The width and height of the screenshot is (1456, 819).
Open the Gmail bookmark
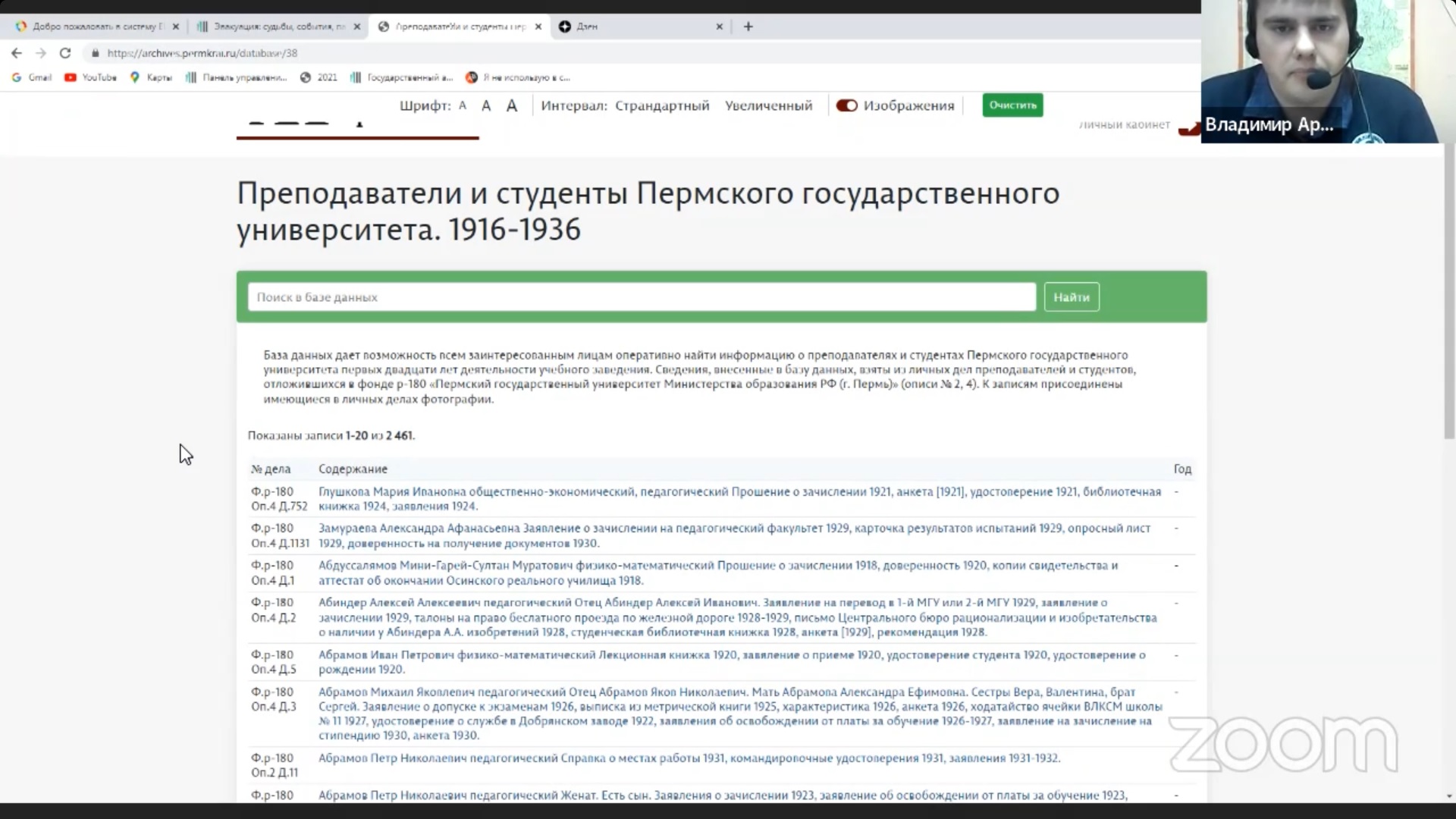coord(33,77)
